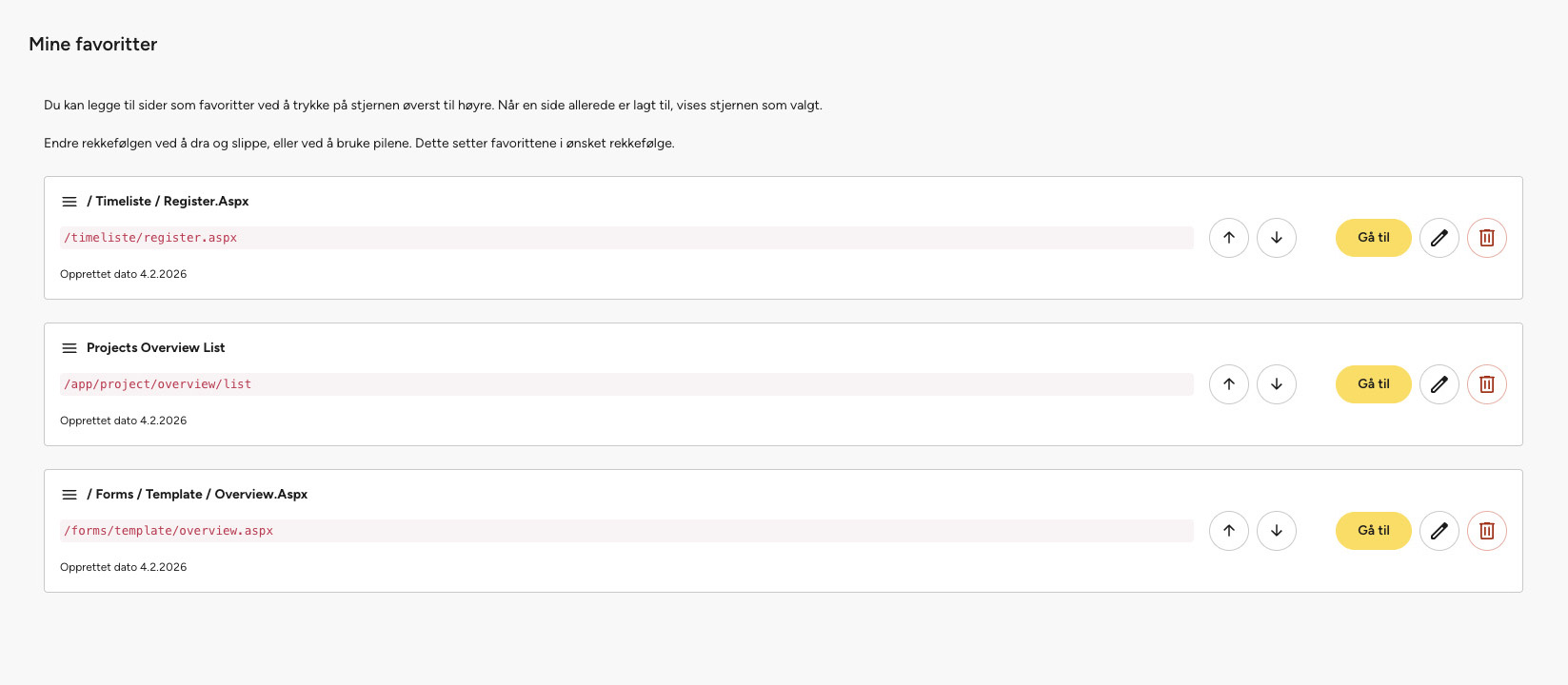Move Projects Overview List down
This screenshot has height=685, width=1568.
click(1277, 384)
